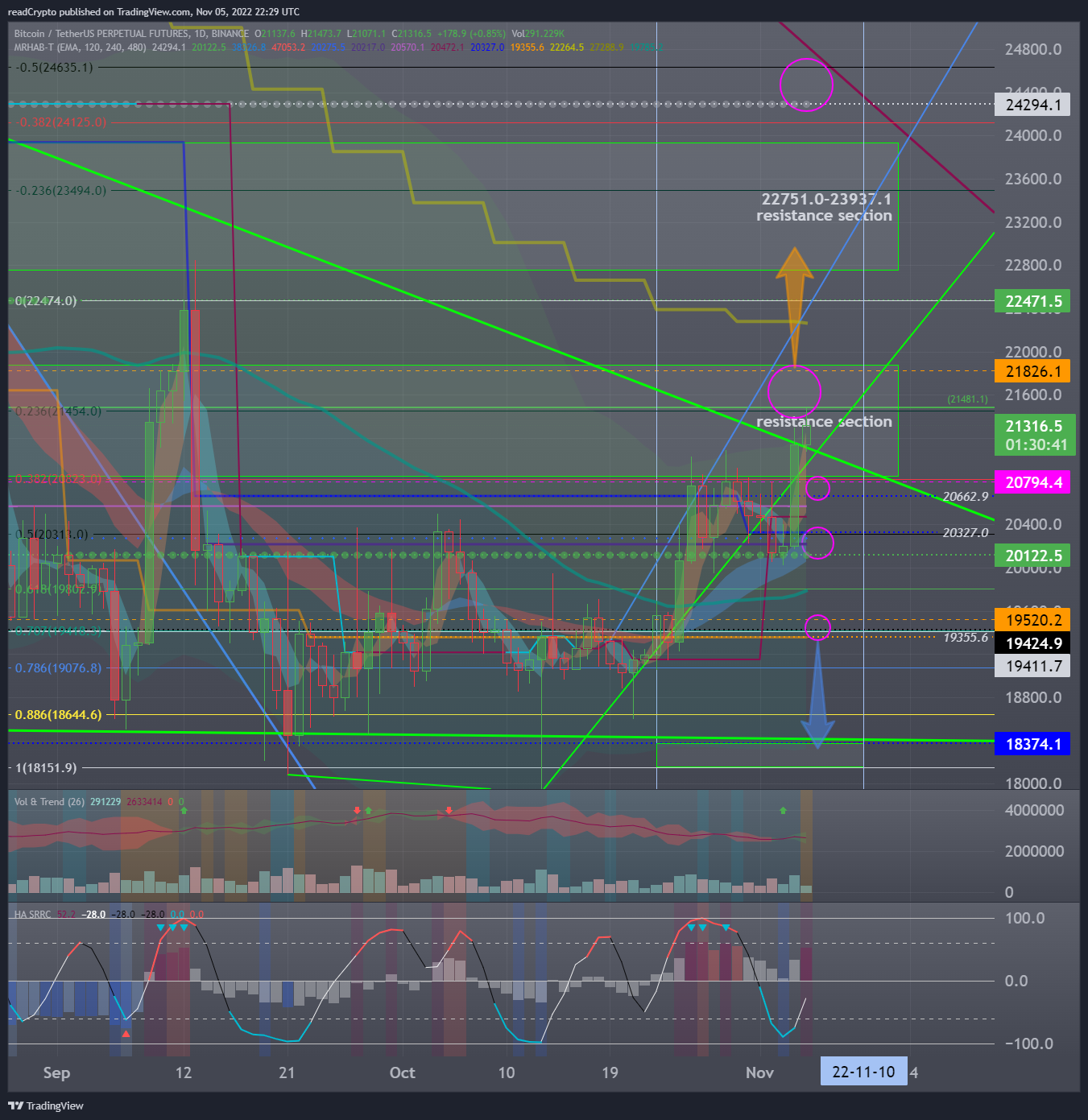
Task: Click the red triangle marker in HA SRRC pane
Action: [126, 1033]
